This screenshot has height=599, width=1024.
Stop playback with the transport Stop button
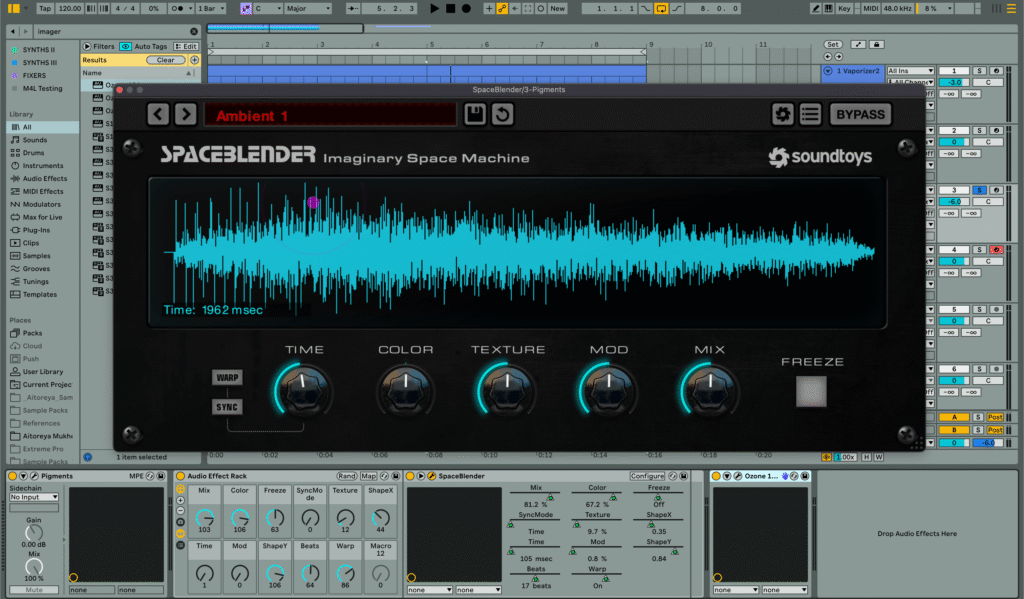[x=450, y=8]
